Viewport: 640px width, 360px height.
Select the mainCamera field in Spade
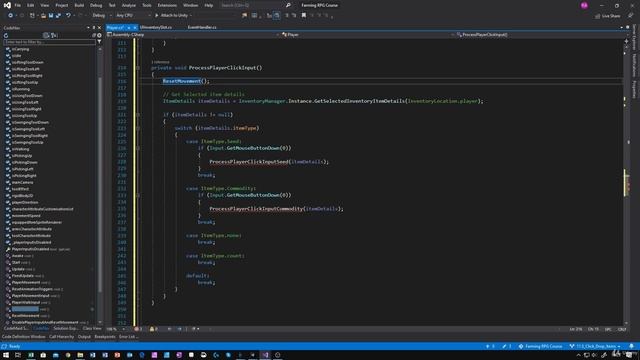22,182
